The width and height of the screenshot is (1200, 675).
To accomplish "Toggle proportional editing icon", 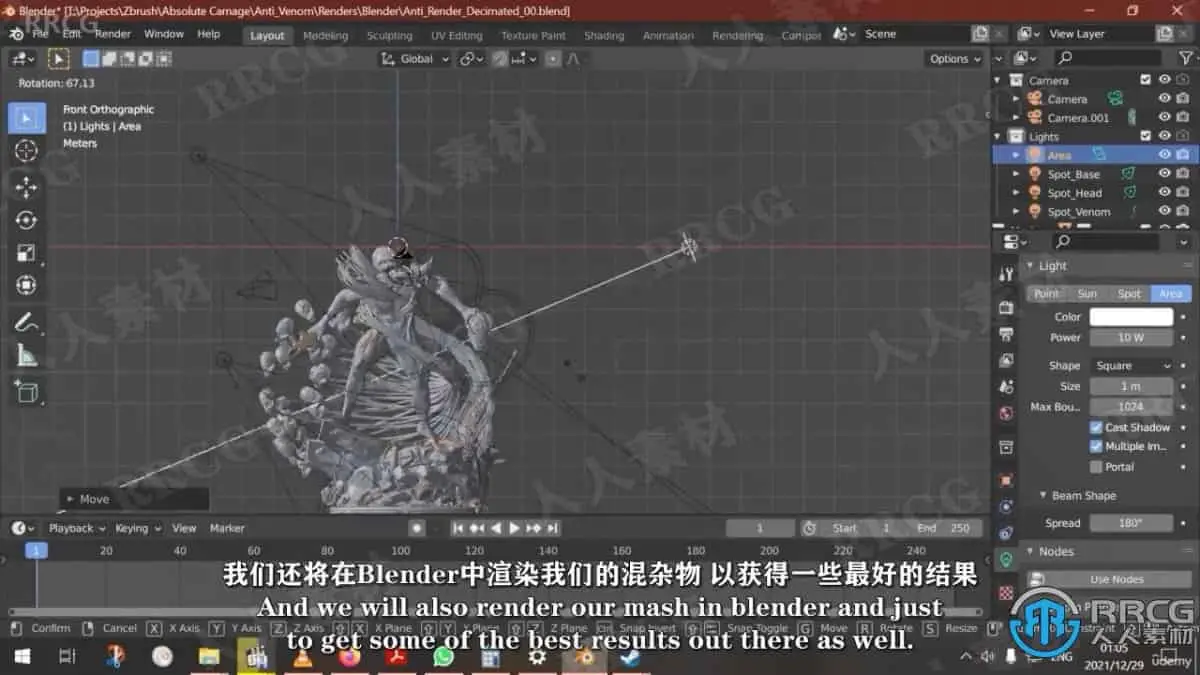I will [552, 59].
